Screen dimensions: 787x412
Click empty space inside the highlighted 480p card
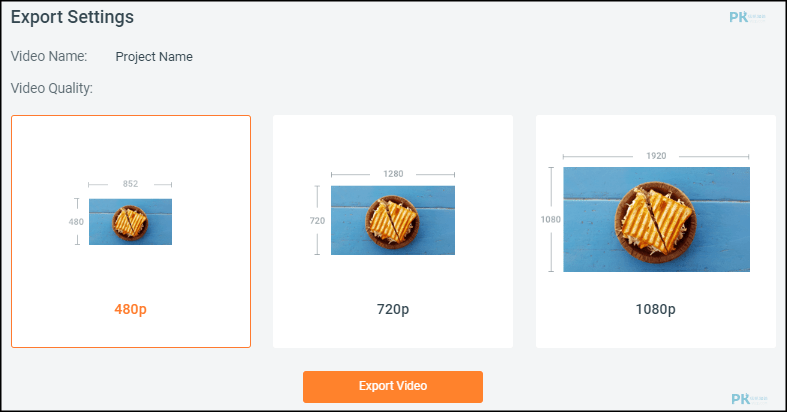click(x=130, y=146)
